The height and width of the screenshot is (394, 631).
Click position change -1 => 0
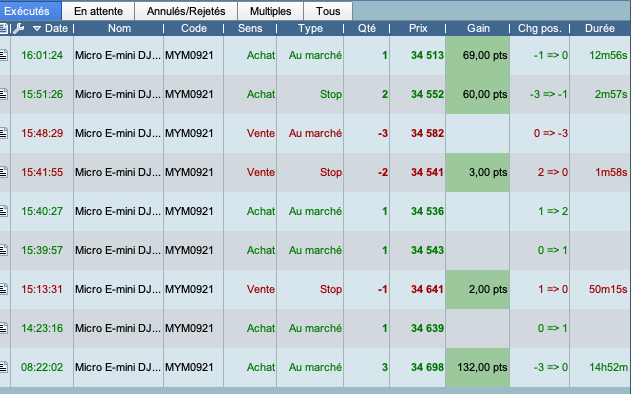point(551,55)
